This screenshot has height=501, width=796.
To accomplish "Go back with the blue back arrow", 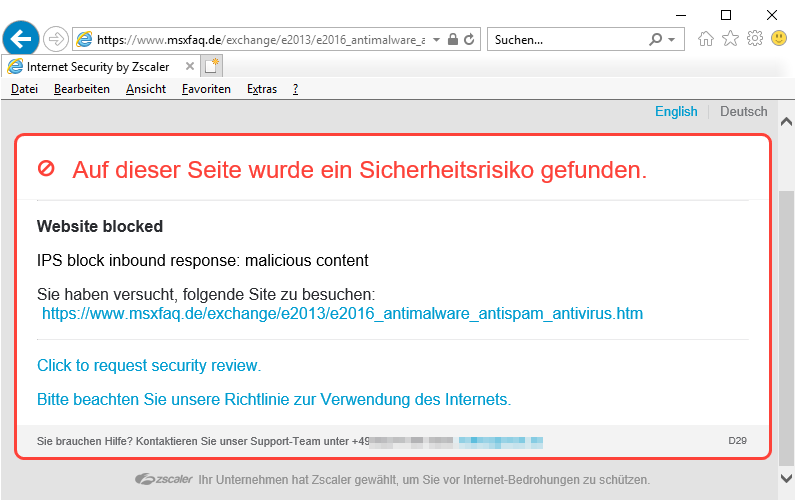I will click(21, 39).
